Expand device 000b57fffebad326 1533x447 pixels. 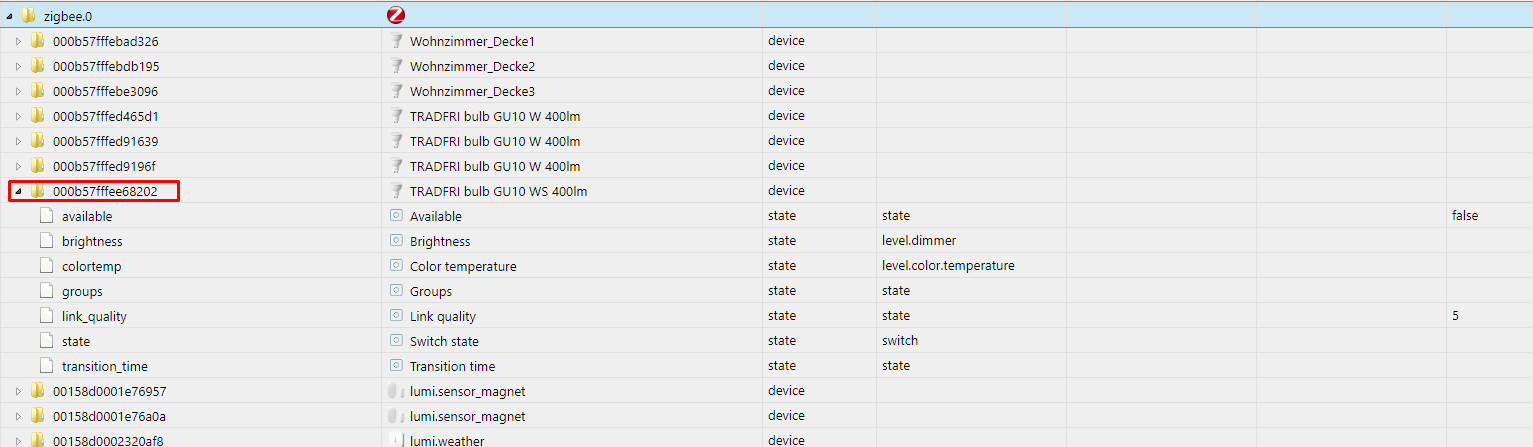[18, 41]
